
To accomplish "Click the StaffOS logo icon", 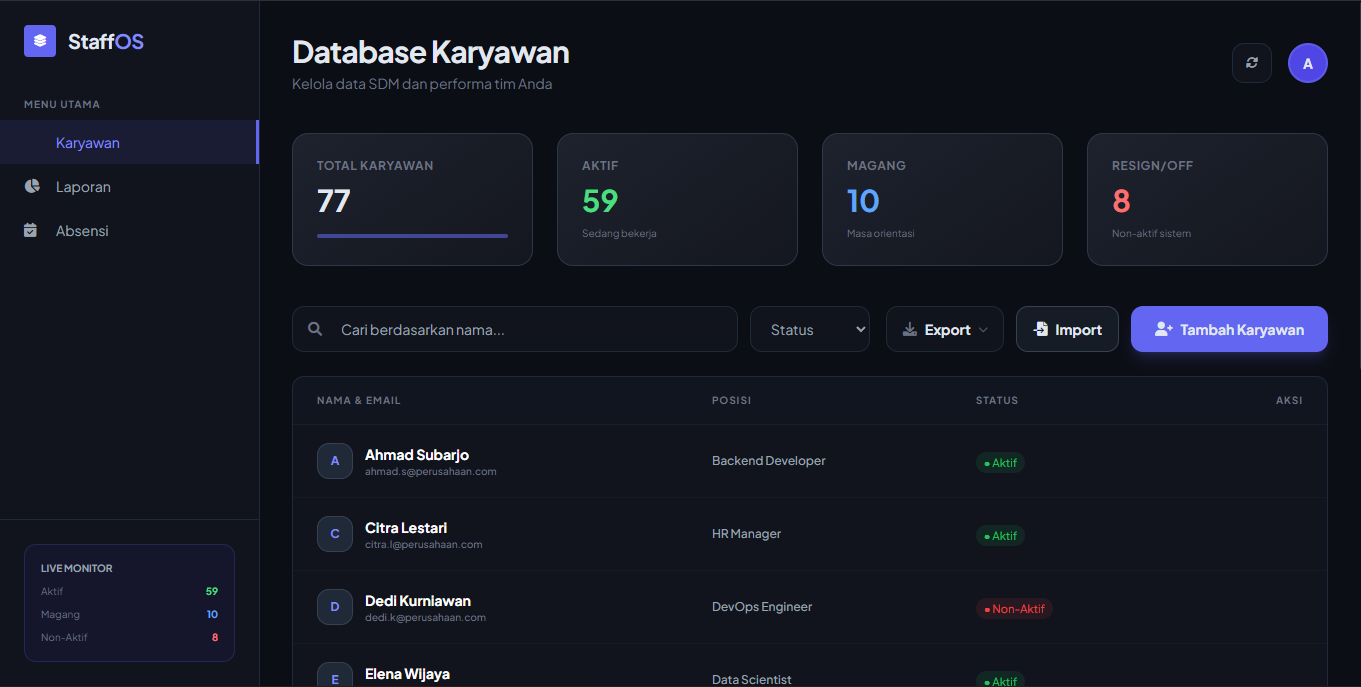I will (40, 41).
